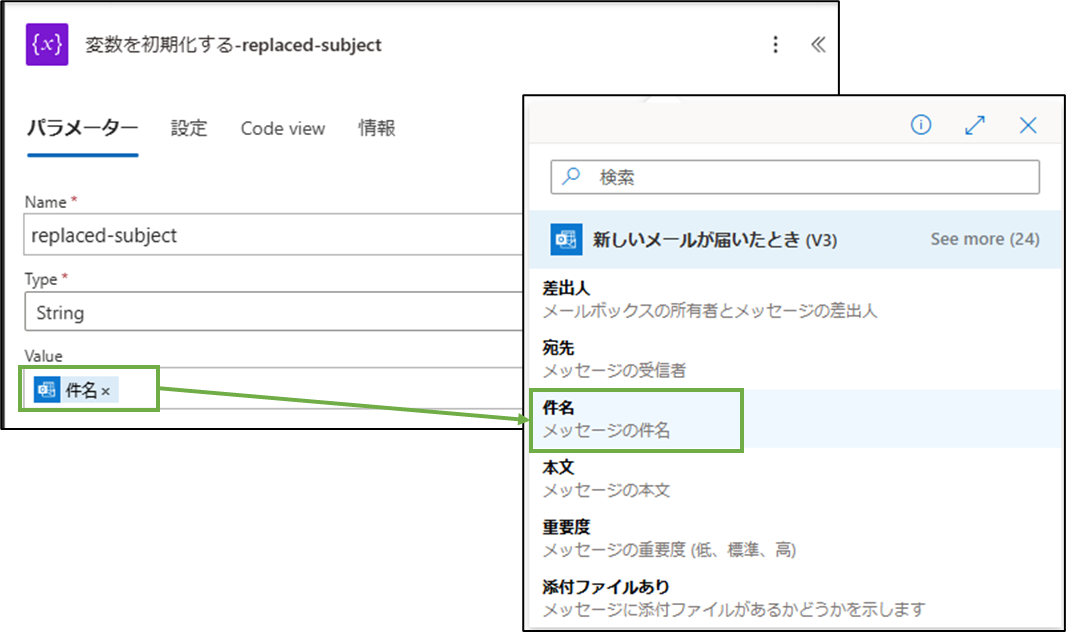Screen dimensions: 1066x632
Task: Open the 情報 tab
Action: point(377,128)
